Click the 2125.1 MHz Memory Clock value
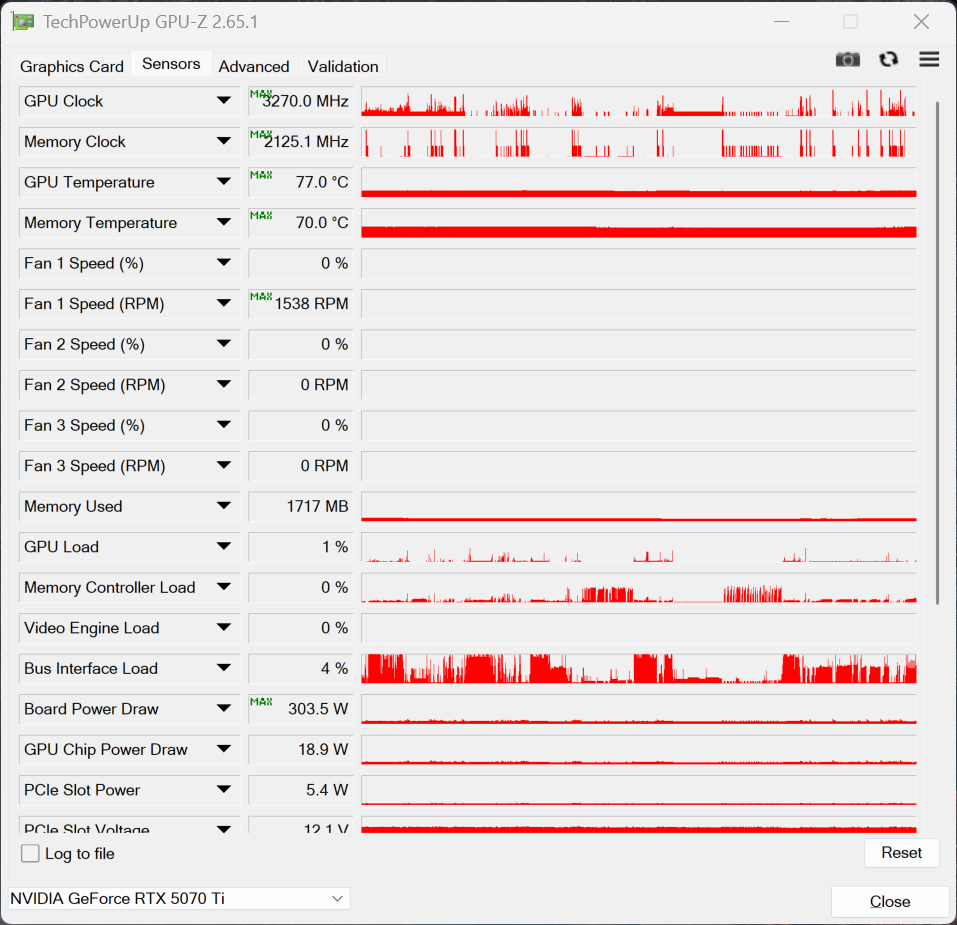This screenshot has height=925, width=957. [x=301, y=142]
